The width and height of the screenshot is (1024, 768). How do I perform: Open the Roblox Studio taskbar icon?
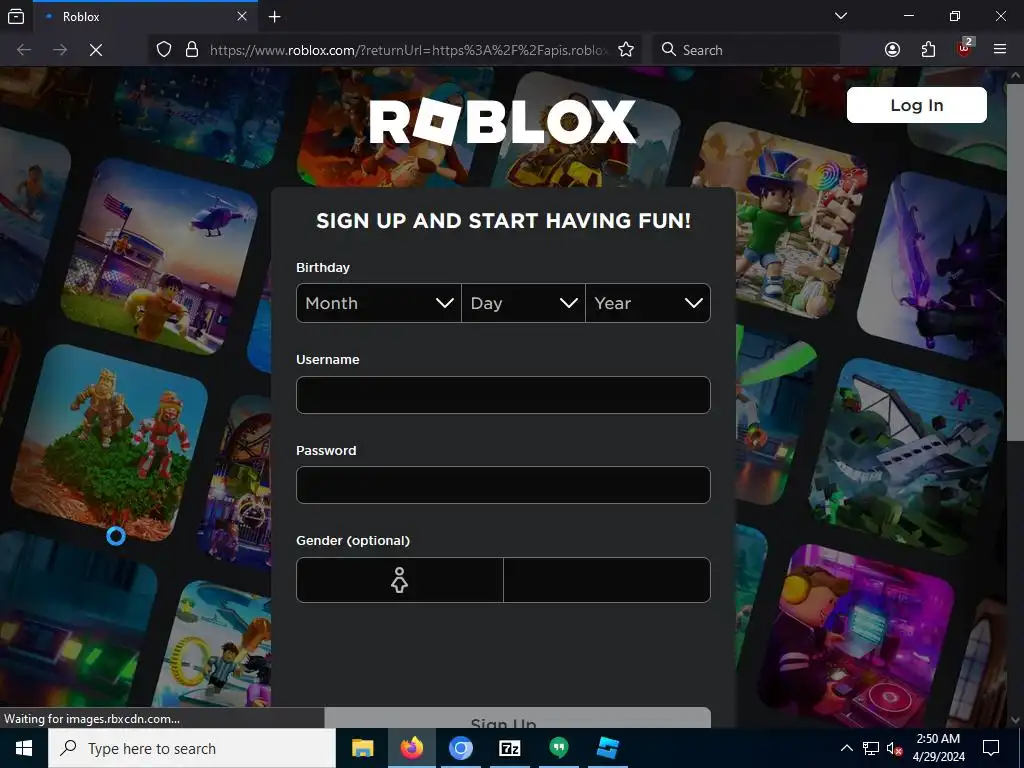[608, 748]
